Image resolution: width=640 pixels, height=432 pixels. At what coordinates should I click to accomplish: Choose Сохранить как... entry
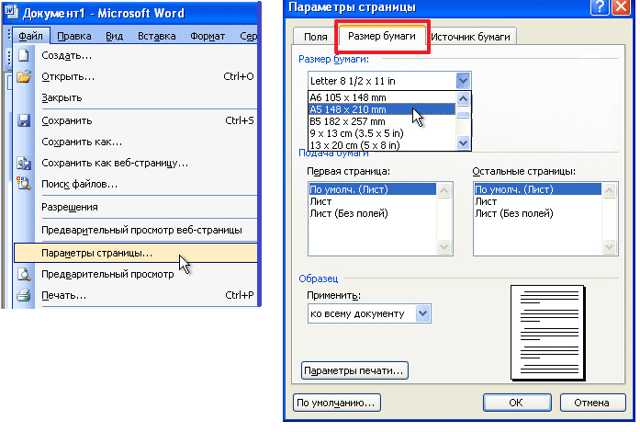(x=136, y=142)
